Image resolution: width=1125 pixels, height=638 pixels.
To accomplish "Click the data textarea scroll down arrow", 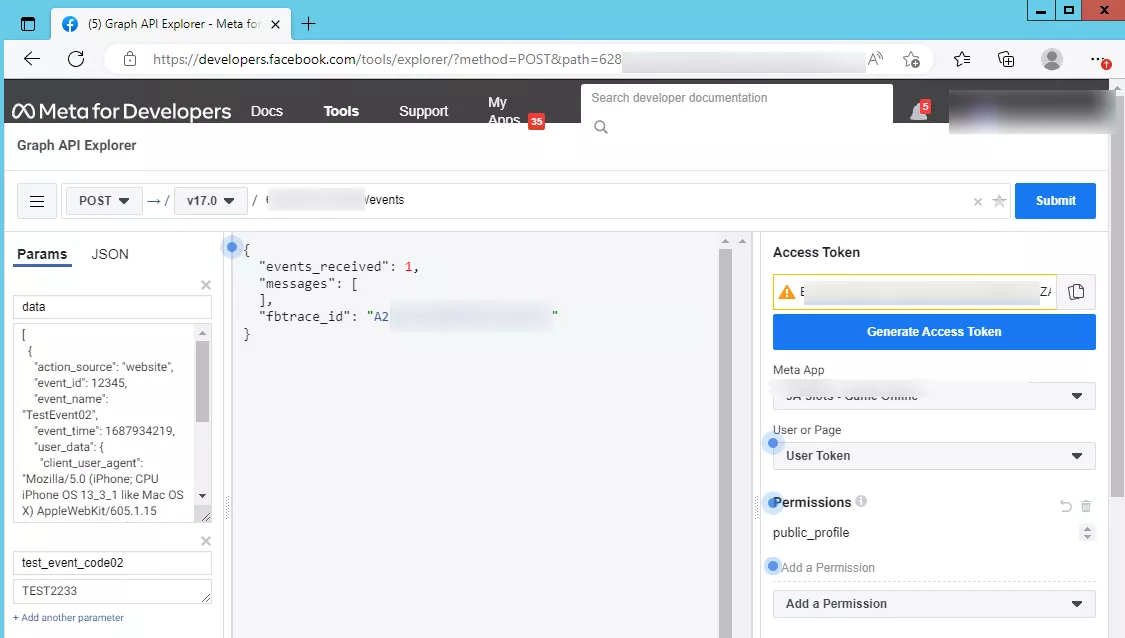I will (202, 496).
